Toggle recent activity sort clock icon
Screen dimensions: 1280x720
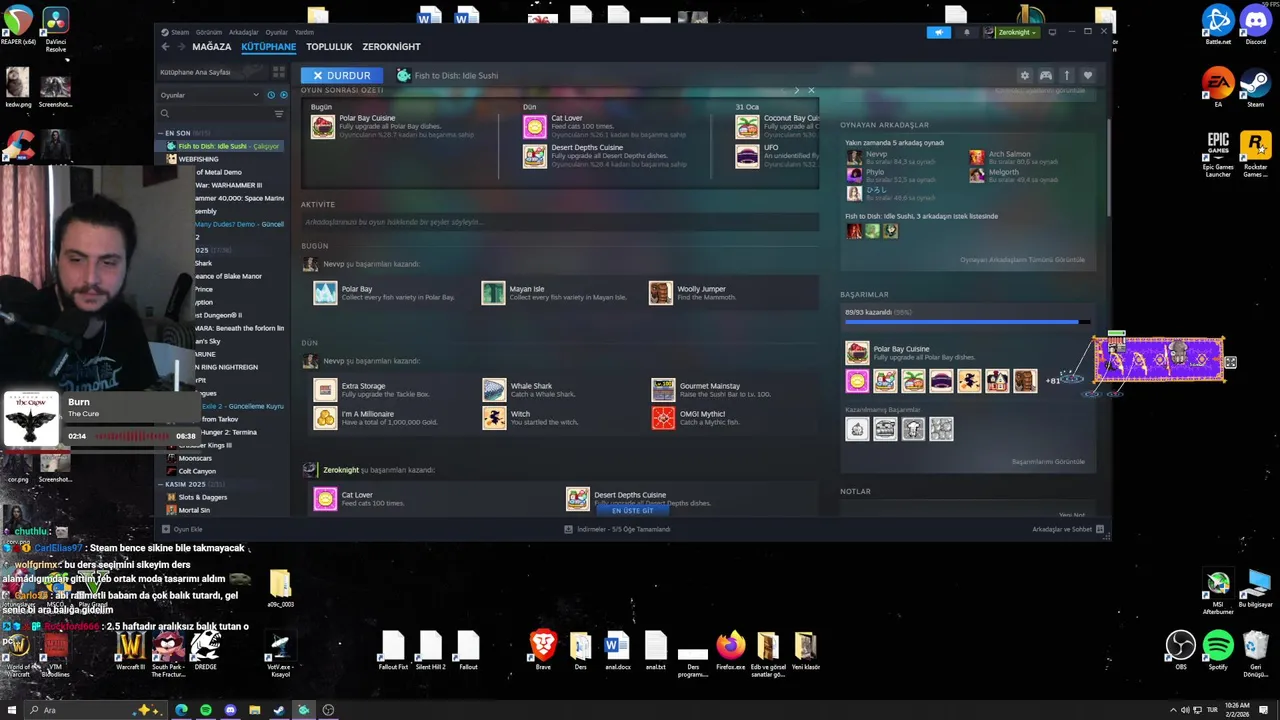click(271, 95)
